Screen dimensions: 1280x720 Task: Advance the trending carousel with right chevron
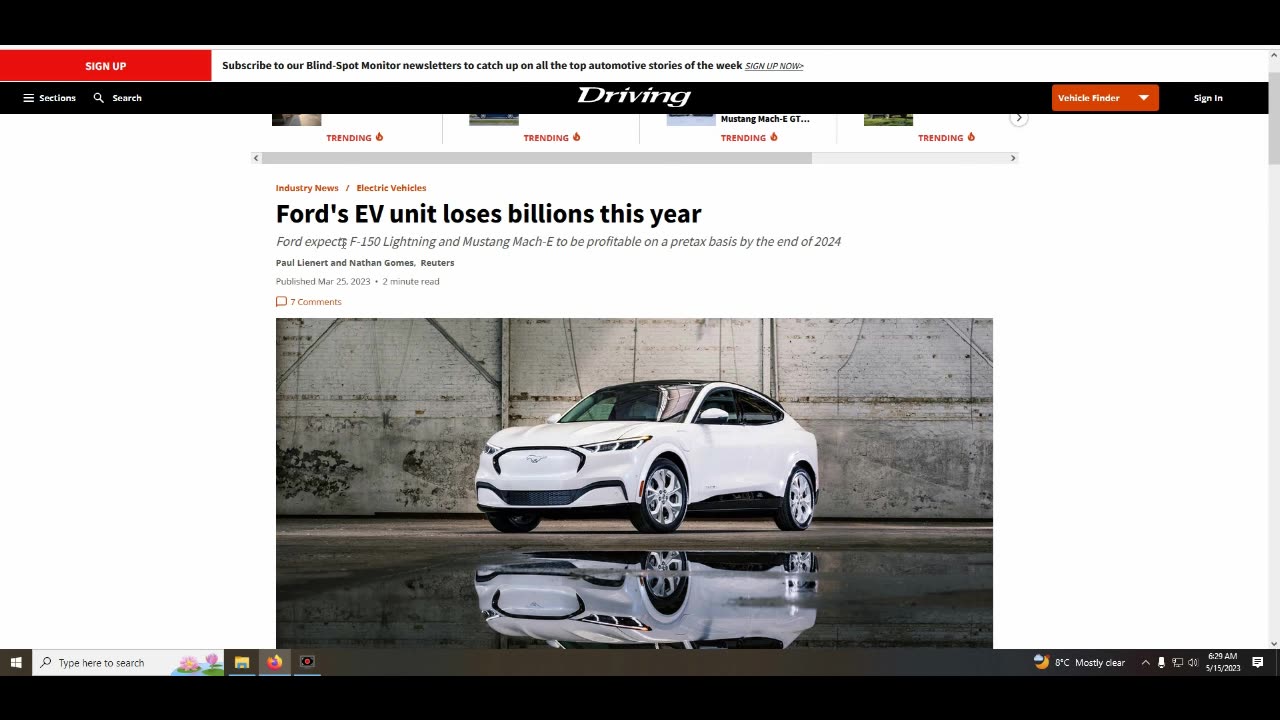[x=1019, y=118]
